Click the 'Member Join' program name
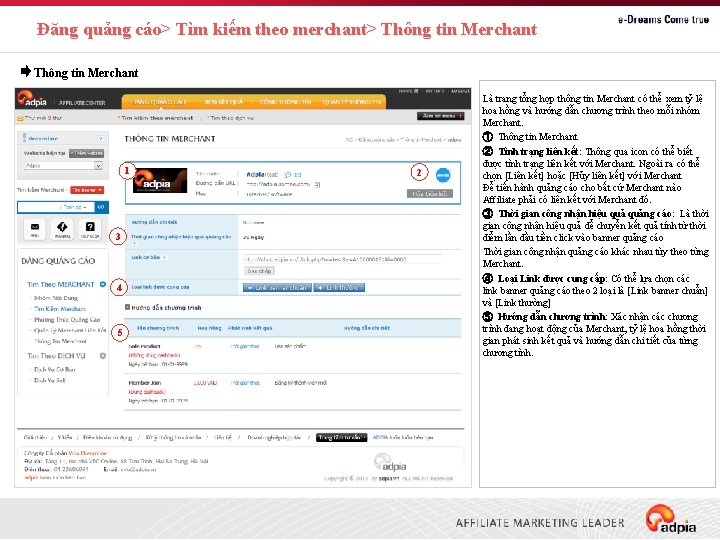This screenshot has width=720, height=540. (x=145, y=382)
